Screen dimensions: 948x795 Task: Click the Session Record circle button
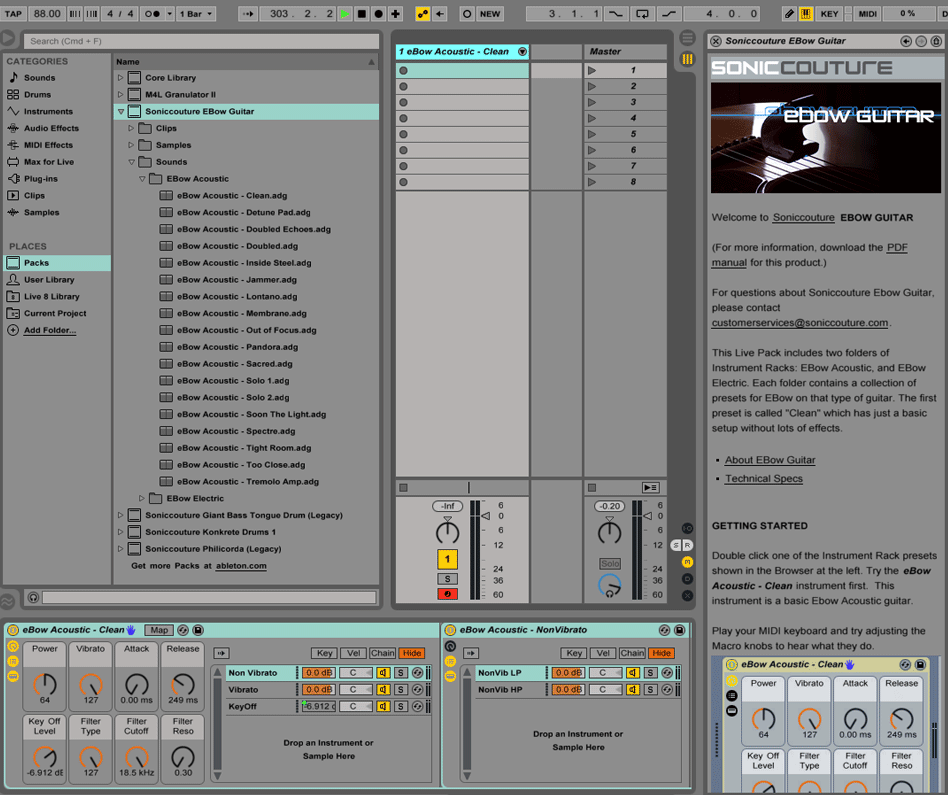467,14
